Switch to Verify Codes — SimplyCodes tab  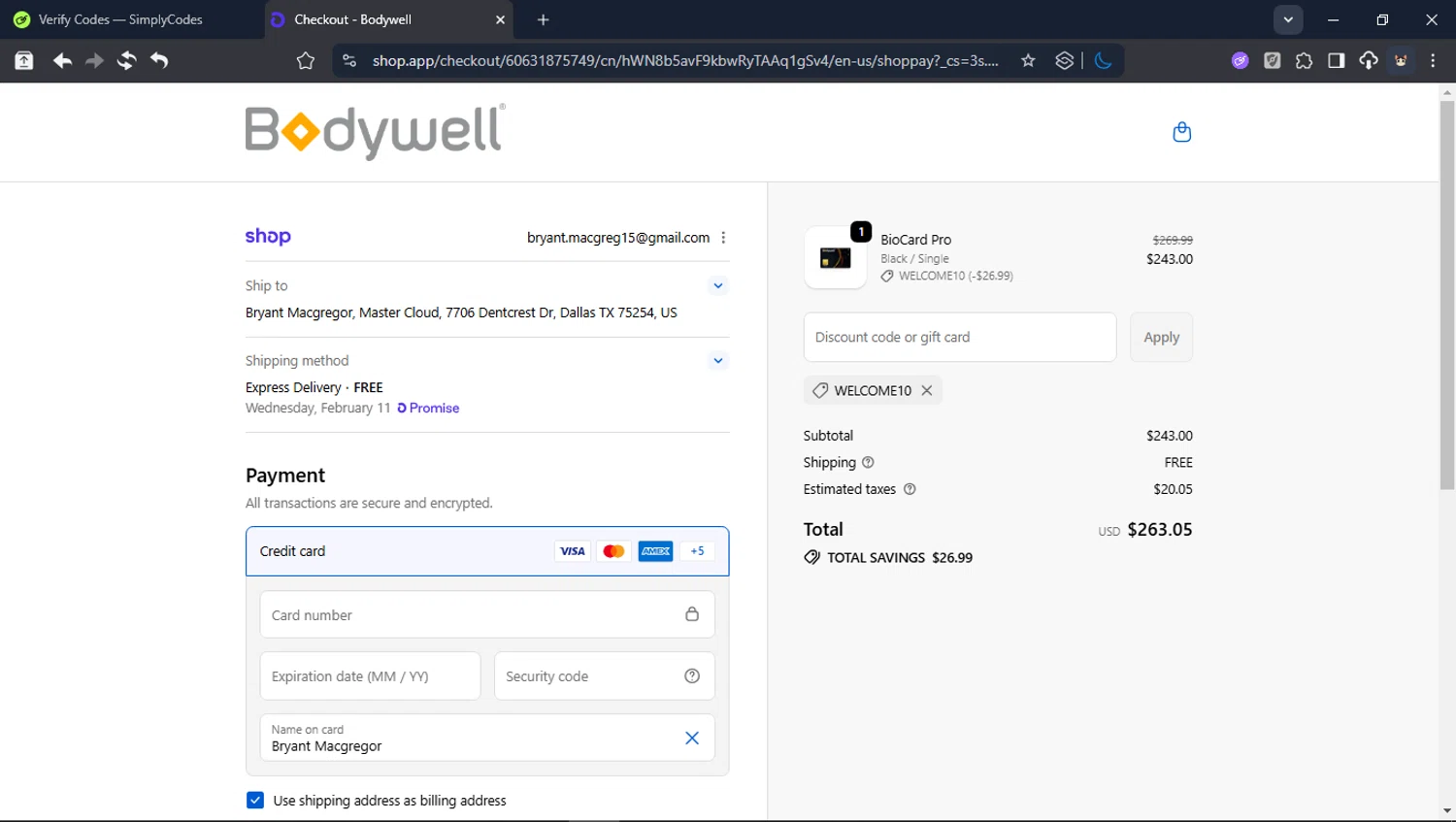[132, 19]
